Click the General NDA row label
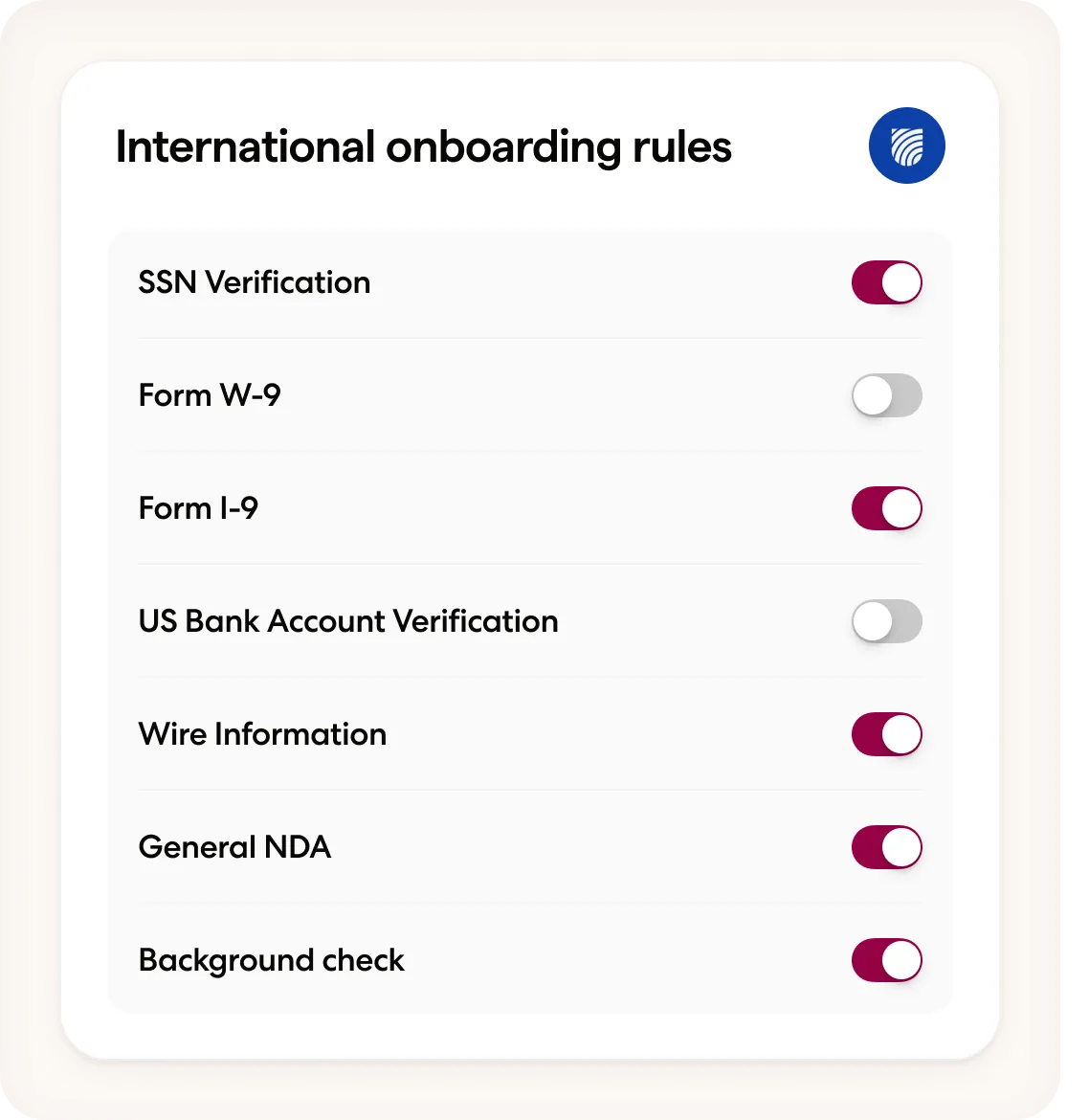The height and width of the screenshot is (1120, 1089). click(x=234, y=847)
